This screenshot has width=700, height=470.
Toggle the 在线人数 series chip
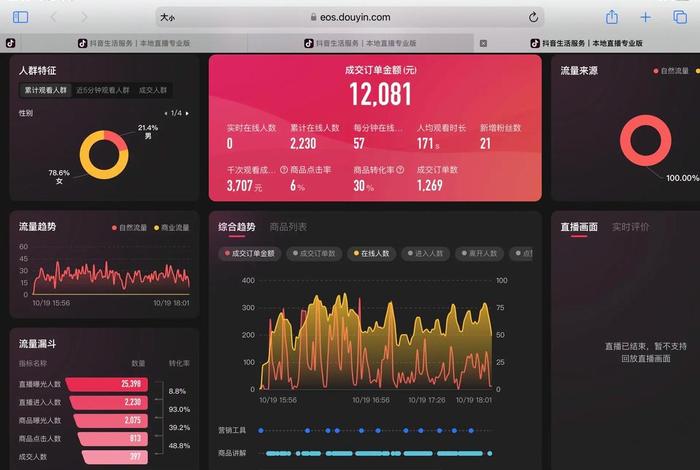371,254
